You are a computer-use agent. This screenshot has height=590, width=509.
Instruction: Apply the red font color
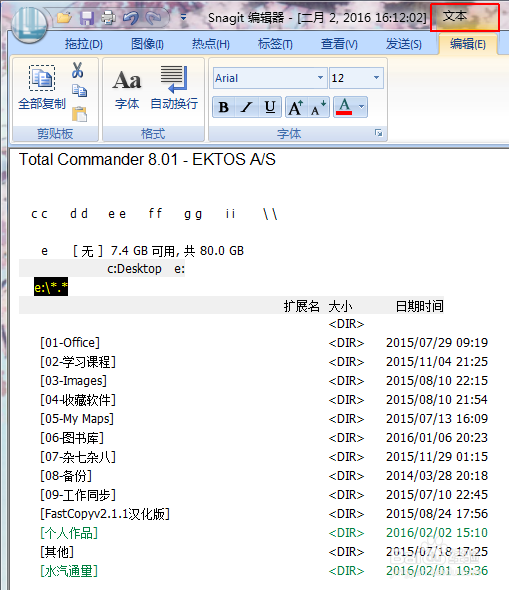click(345, 107)
